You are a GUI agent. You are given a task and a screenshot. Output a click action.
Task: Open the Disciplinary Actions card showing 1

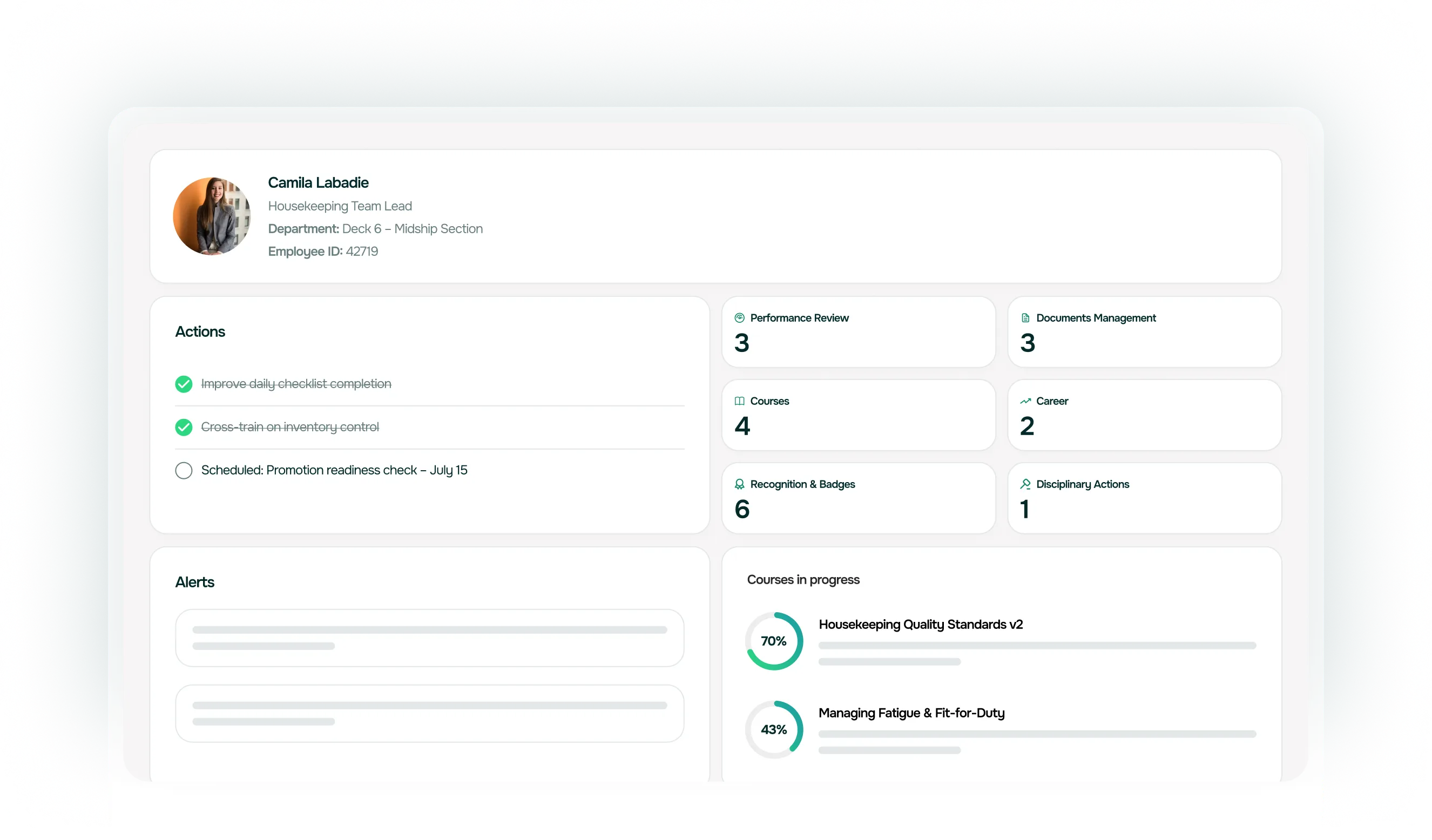(1024, 509)
